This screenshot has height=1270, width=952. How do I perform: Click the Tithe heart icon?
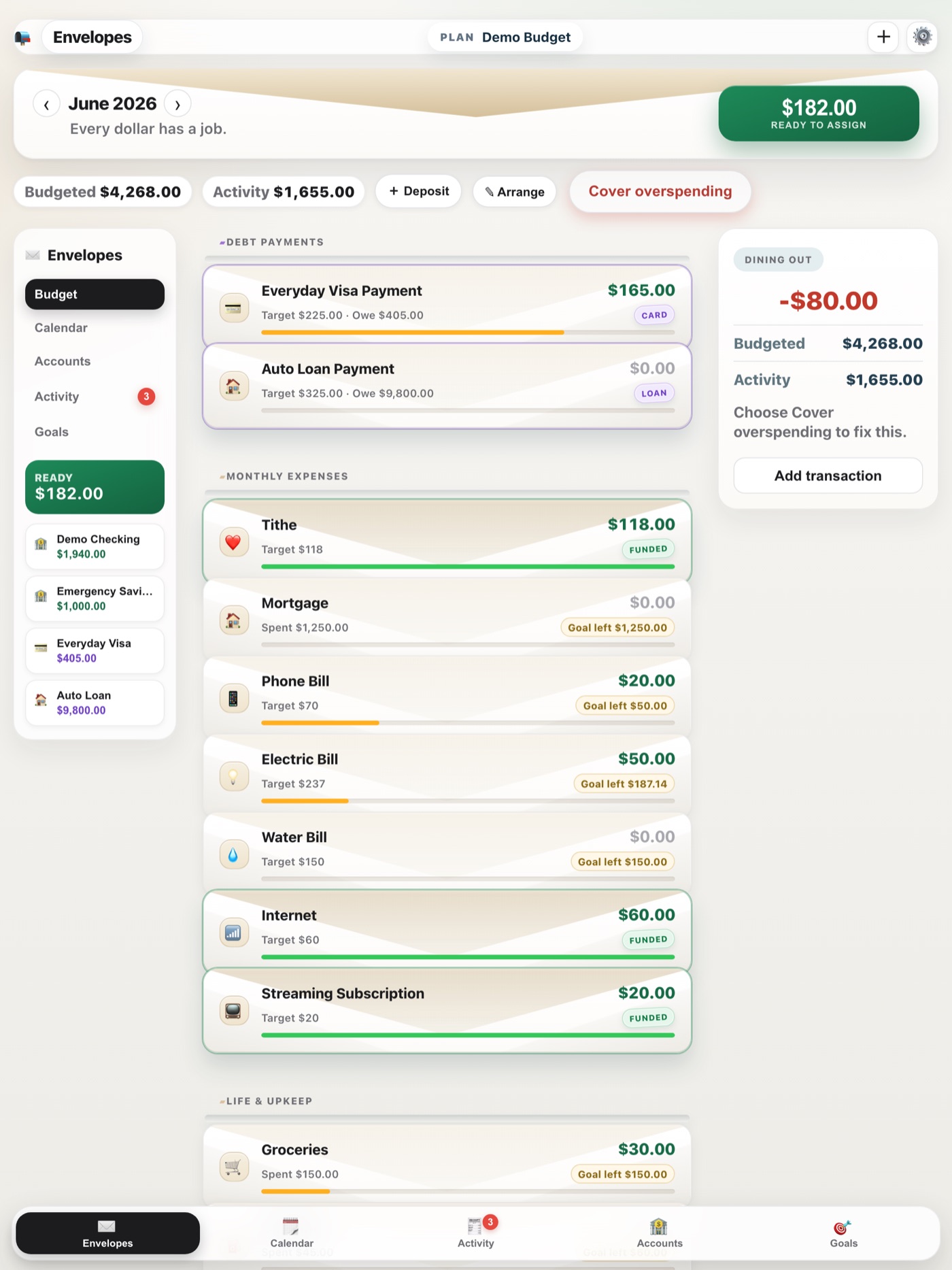[233, 543]
